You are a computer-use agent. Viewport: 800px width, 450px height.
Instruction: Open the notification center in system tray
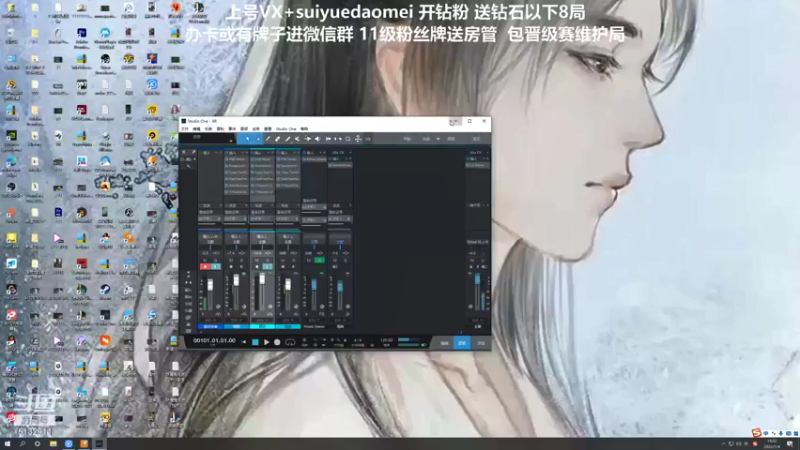790,444
